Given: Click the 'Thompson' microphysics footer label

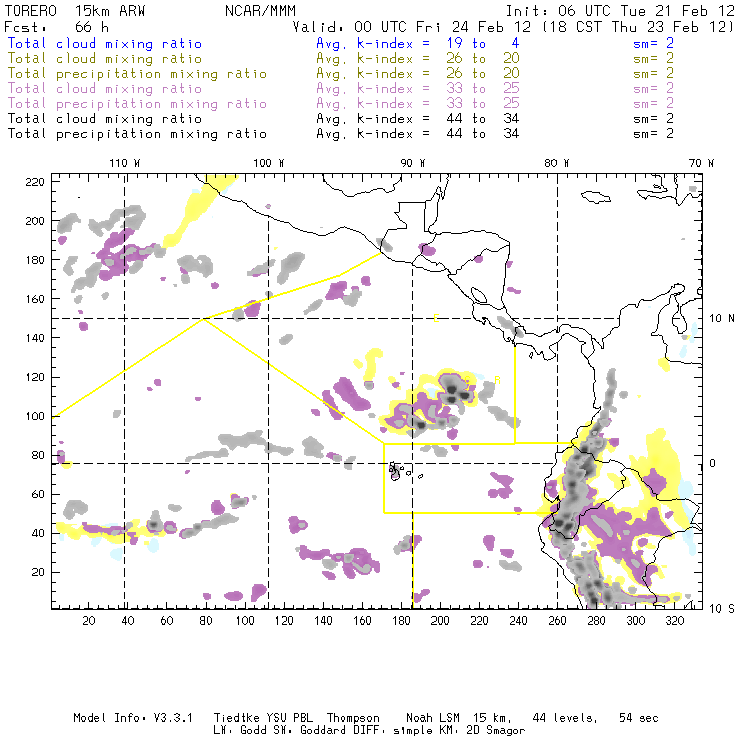Looking at the screenshot, I should (353, 718).
